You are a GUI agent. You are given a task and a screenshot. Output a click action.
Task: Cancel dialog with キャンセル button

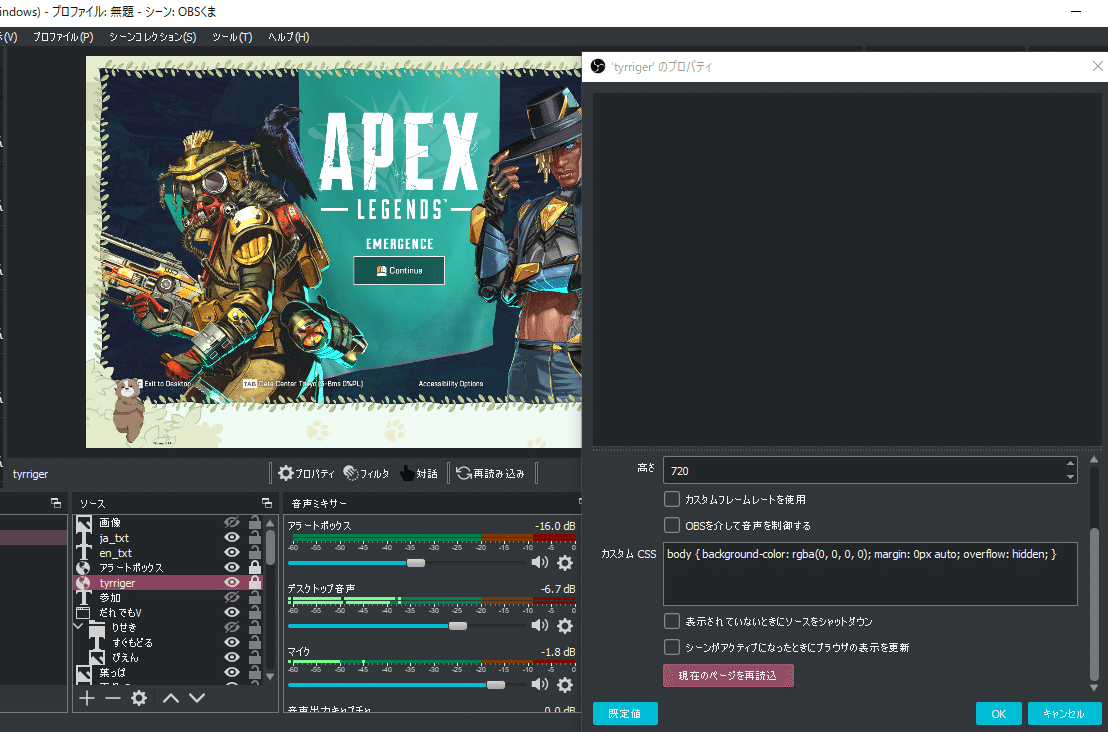[x=1065, y=714]
